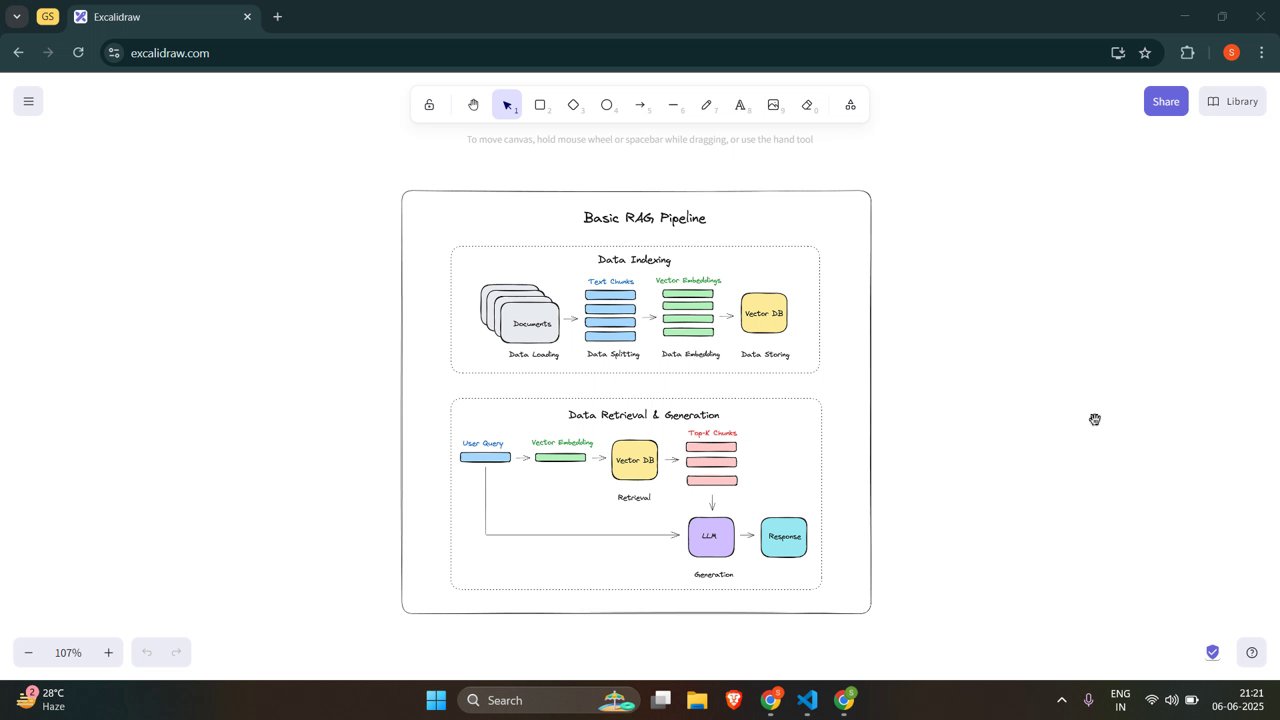The height and width of the screenshot is (720, 1280).
Task: Select the Diamond tool
Action: (x=574, y=105)
